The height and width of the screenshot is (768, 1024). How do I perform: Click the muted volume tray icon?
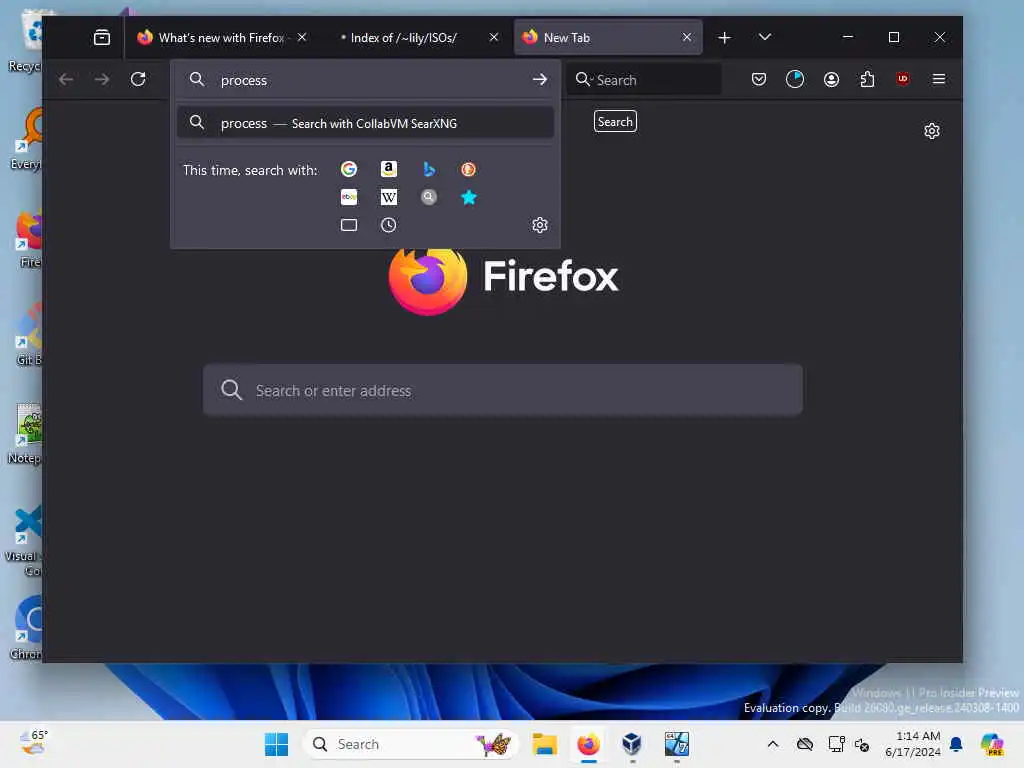[862, 744]
